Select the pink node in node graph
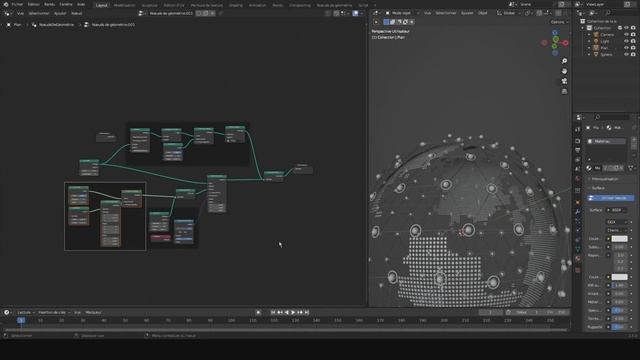This screenshot has height=360, width=640. [x=160, y=237]
